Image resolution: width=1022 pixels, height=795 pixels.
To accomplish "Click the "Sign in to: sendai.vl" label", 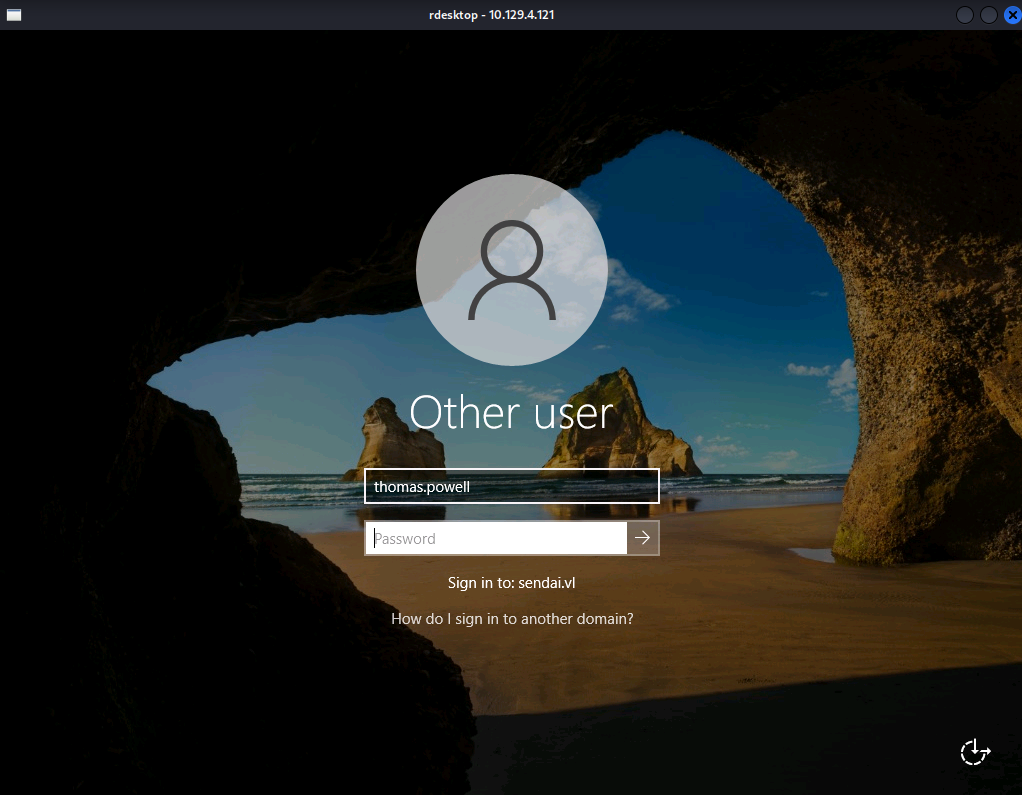I will click(511, 581).
